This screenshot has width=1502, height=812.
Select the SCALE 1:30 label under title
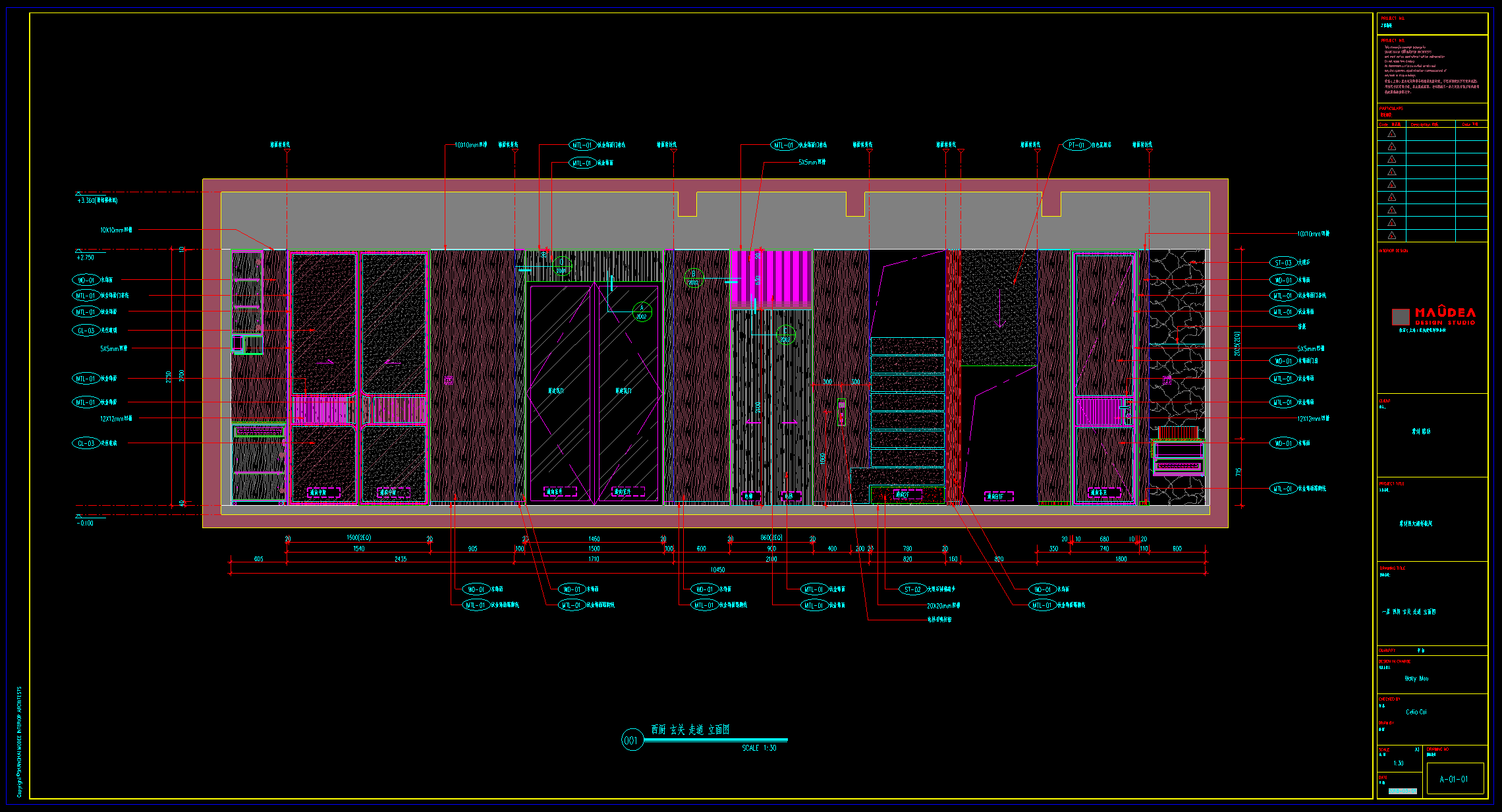(759, 748)
